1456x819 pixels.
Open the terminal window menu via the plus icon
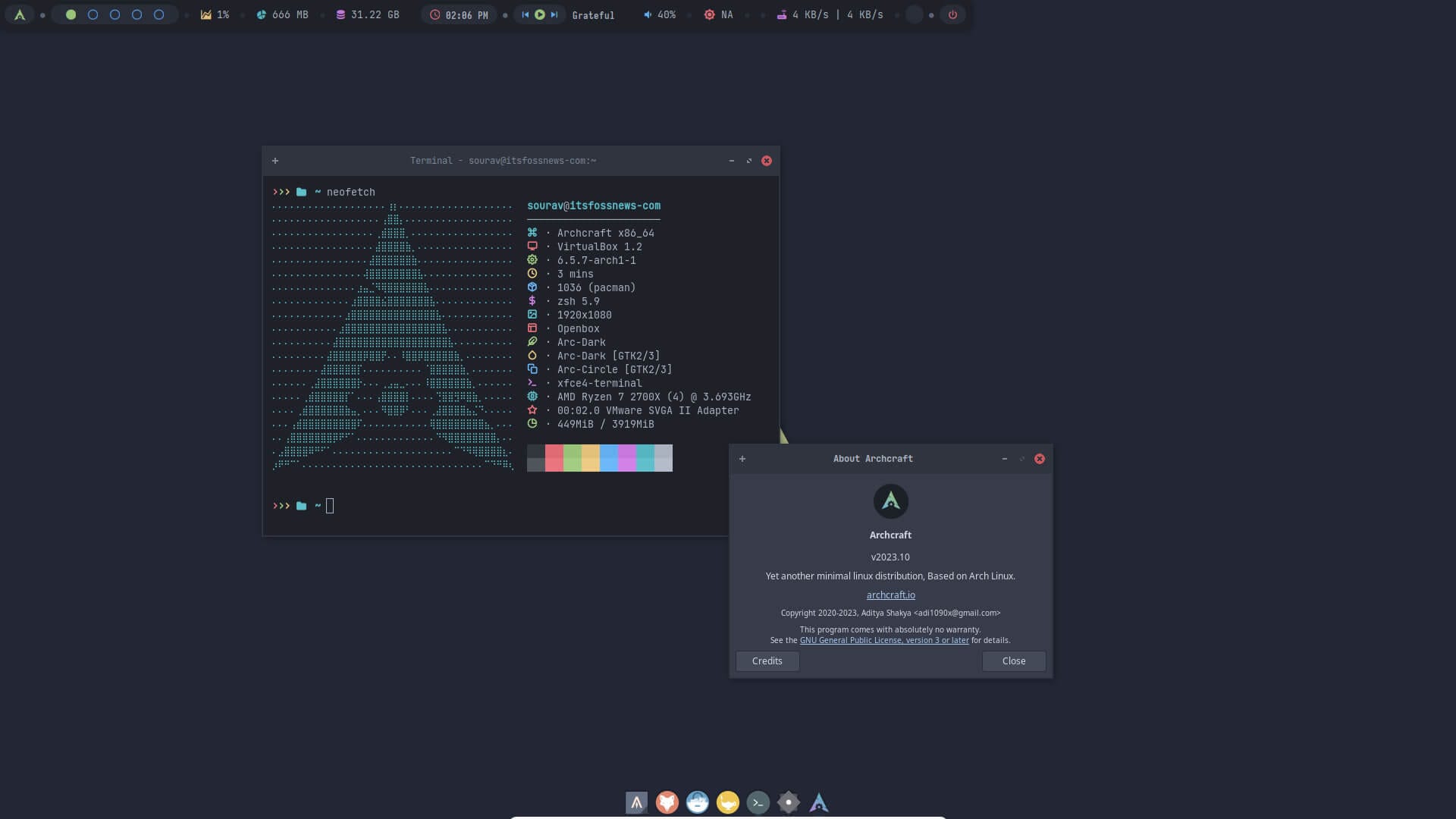(275, 161)
